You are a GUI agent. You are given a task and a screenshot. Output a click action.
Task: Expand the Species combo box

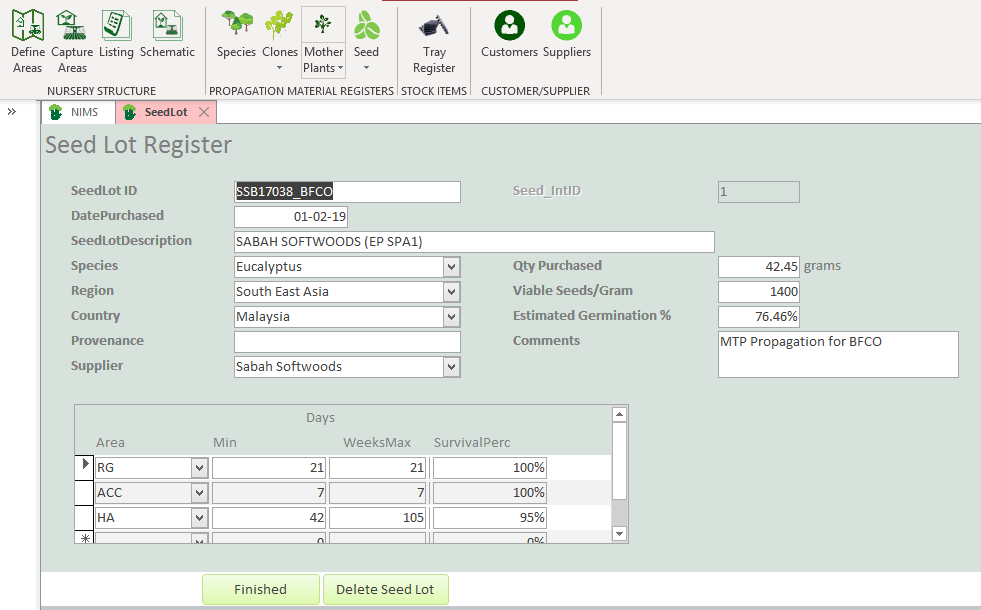click(x=452, y=267)
